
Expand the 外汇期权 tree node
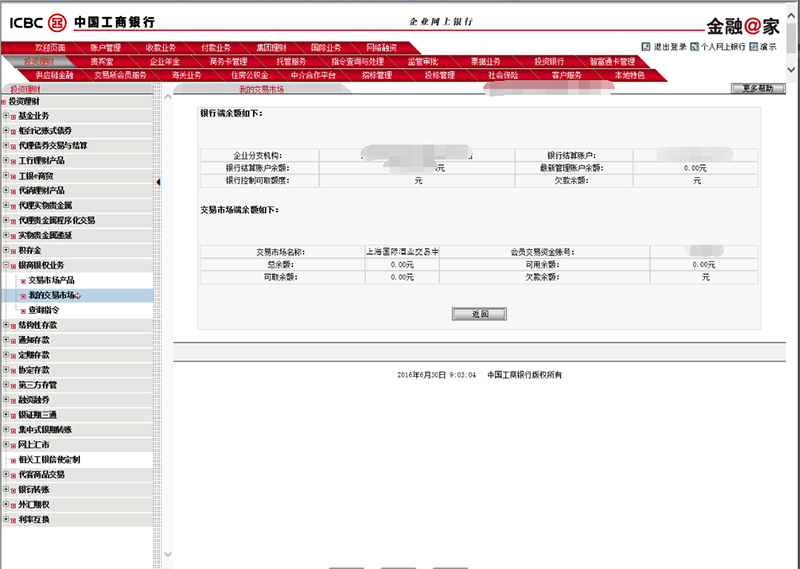5,505
